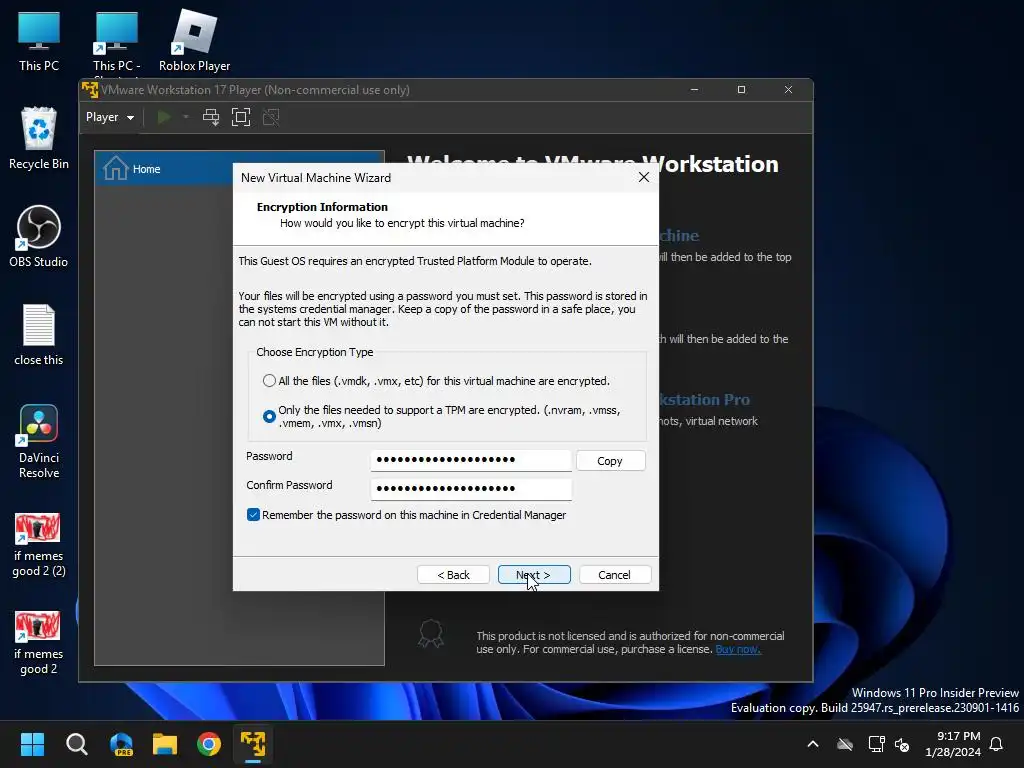1024x768 pixels.
Task: Expand the power options arrow beside play
Action: point(185,118)
